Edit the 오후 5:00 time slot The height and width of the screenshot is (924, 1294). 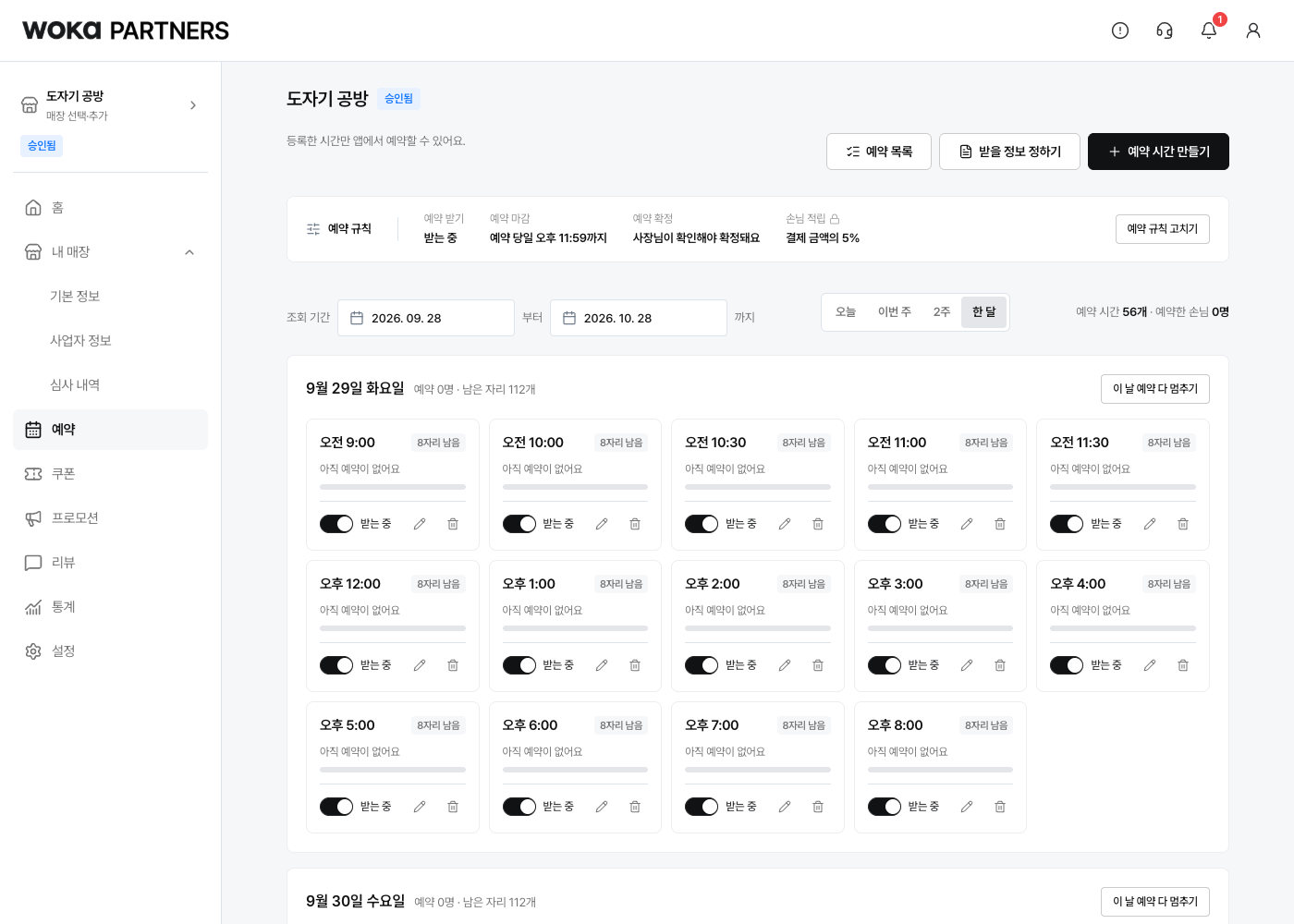tap(420, 807)
